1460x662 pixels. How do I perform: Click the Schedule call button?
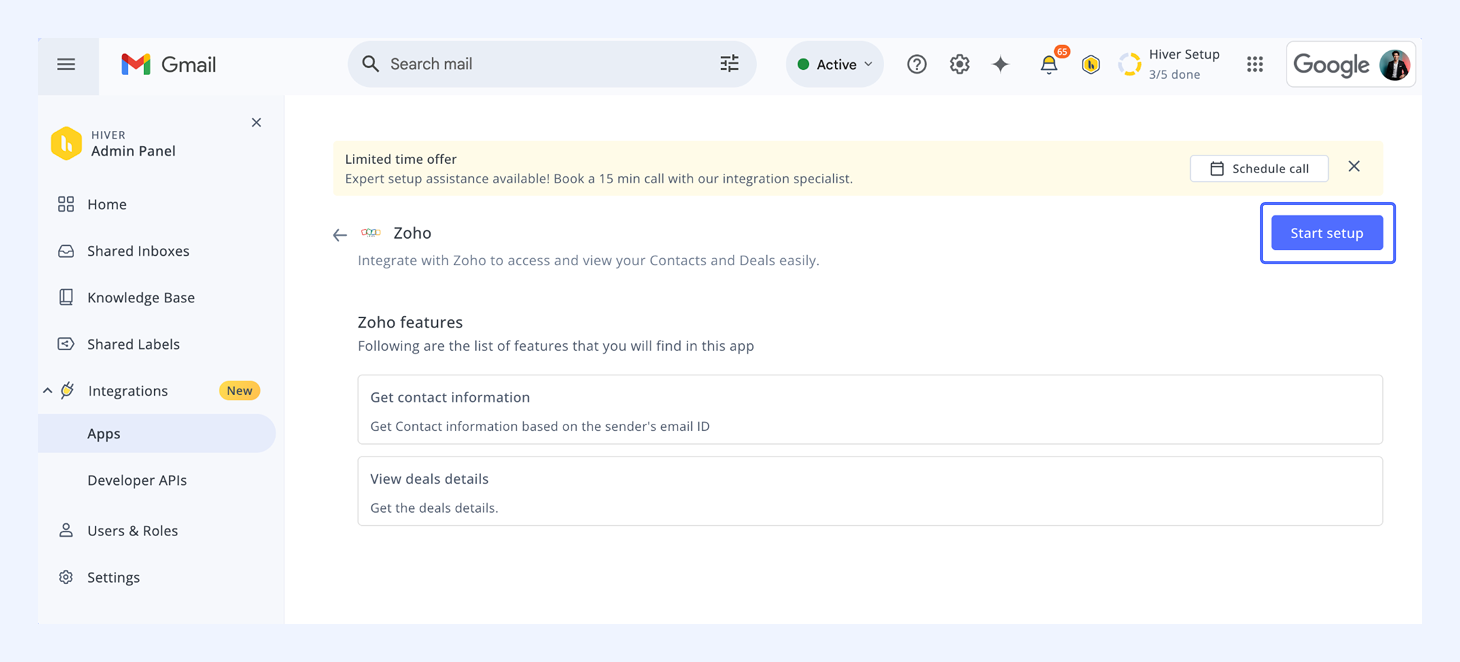pyautogui.click(x=1259, y=168)
